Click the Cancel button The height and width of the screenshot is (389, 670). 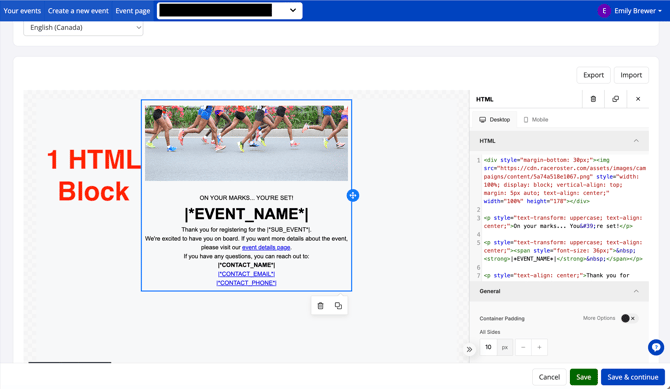[549, 377]
